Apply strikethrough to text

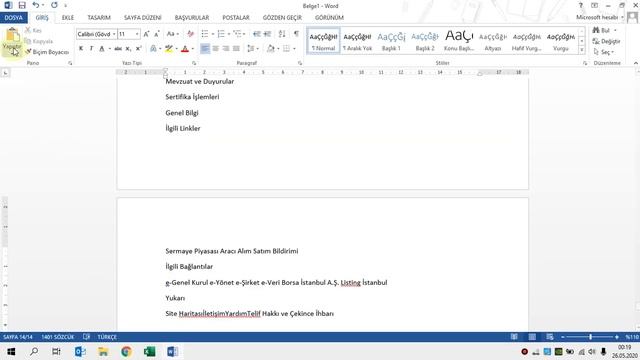click(118, 49)
